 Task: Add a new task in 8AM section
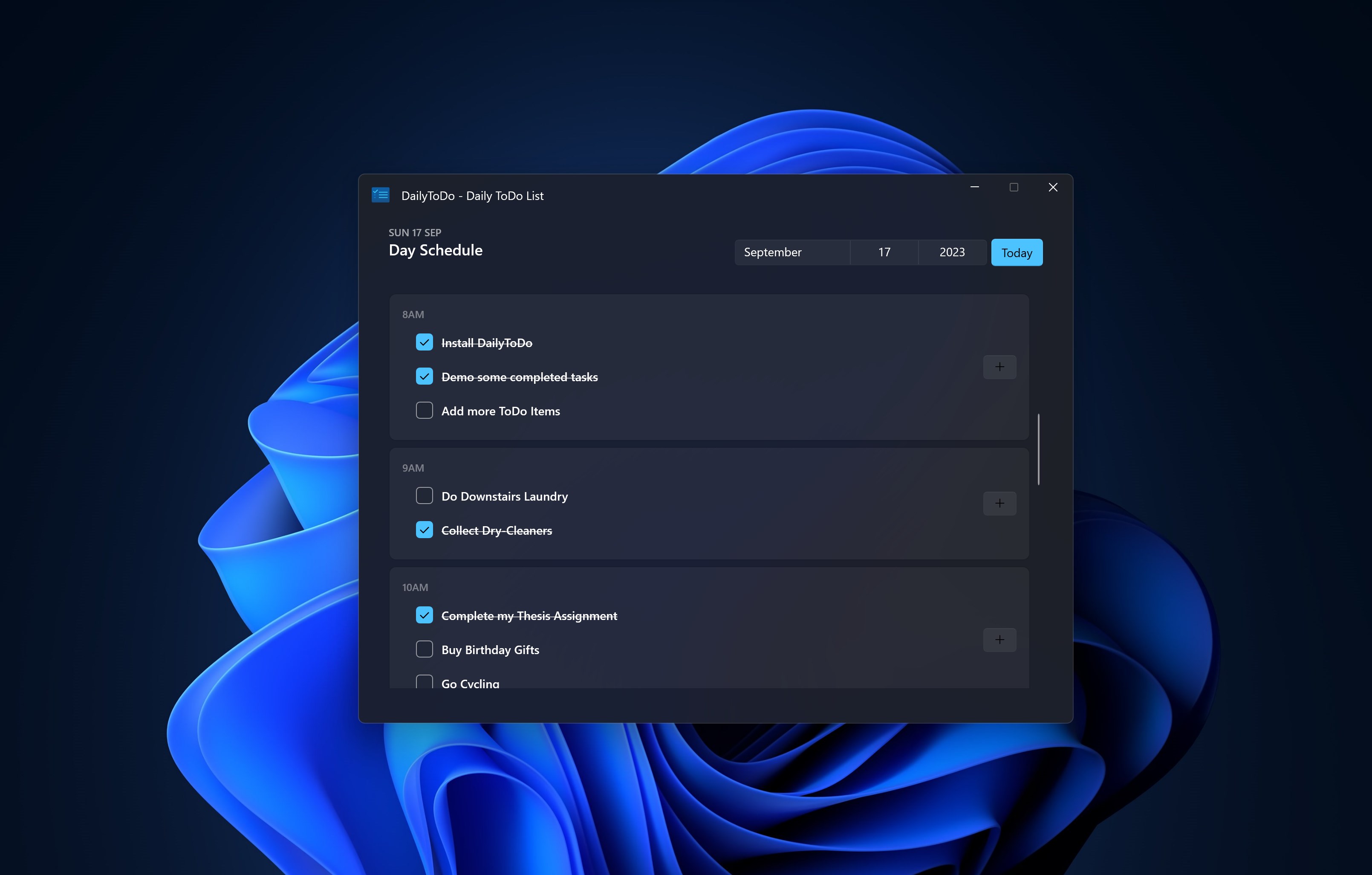(999, 367)
